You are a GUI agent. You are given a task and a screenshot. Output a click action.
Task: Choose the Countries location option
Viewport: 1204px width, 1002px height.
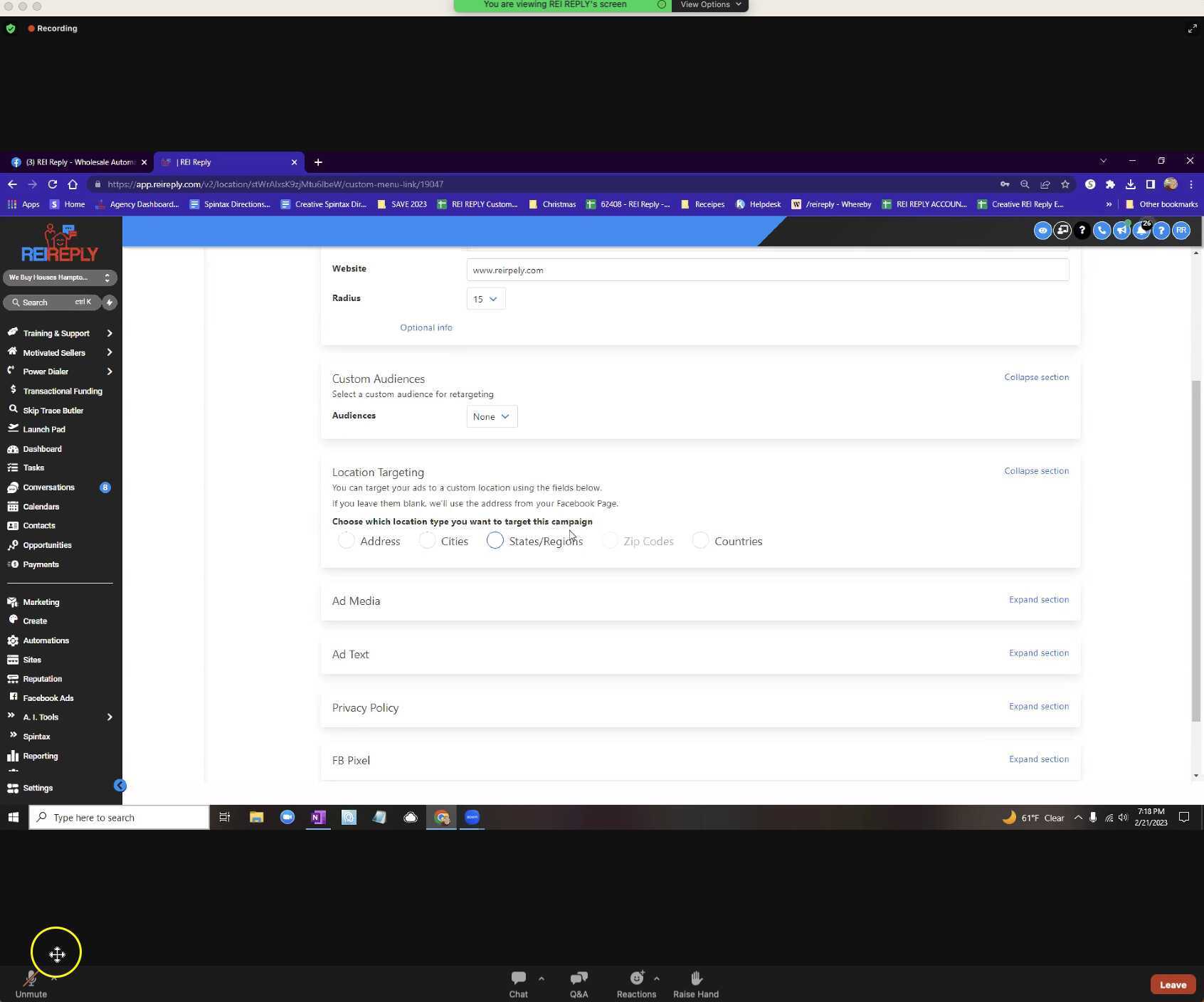click(x=700, y=541)
